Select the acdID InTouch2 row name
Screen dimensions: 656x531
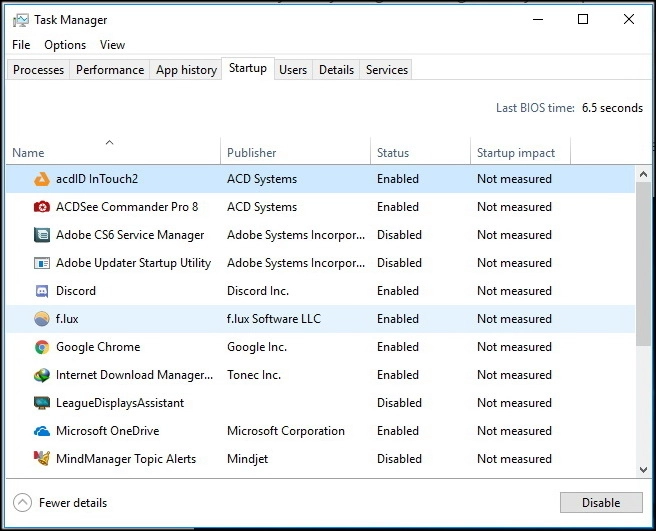[97, 179]
